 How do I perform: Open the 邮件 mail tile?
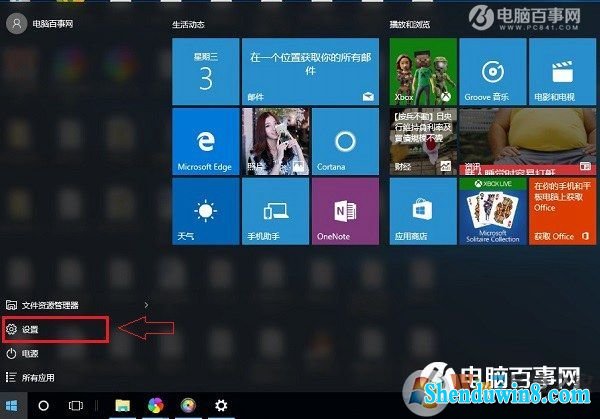[310, 71]
